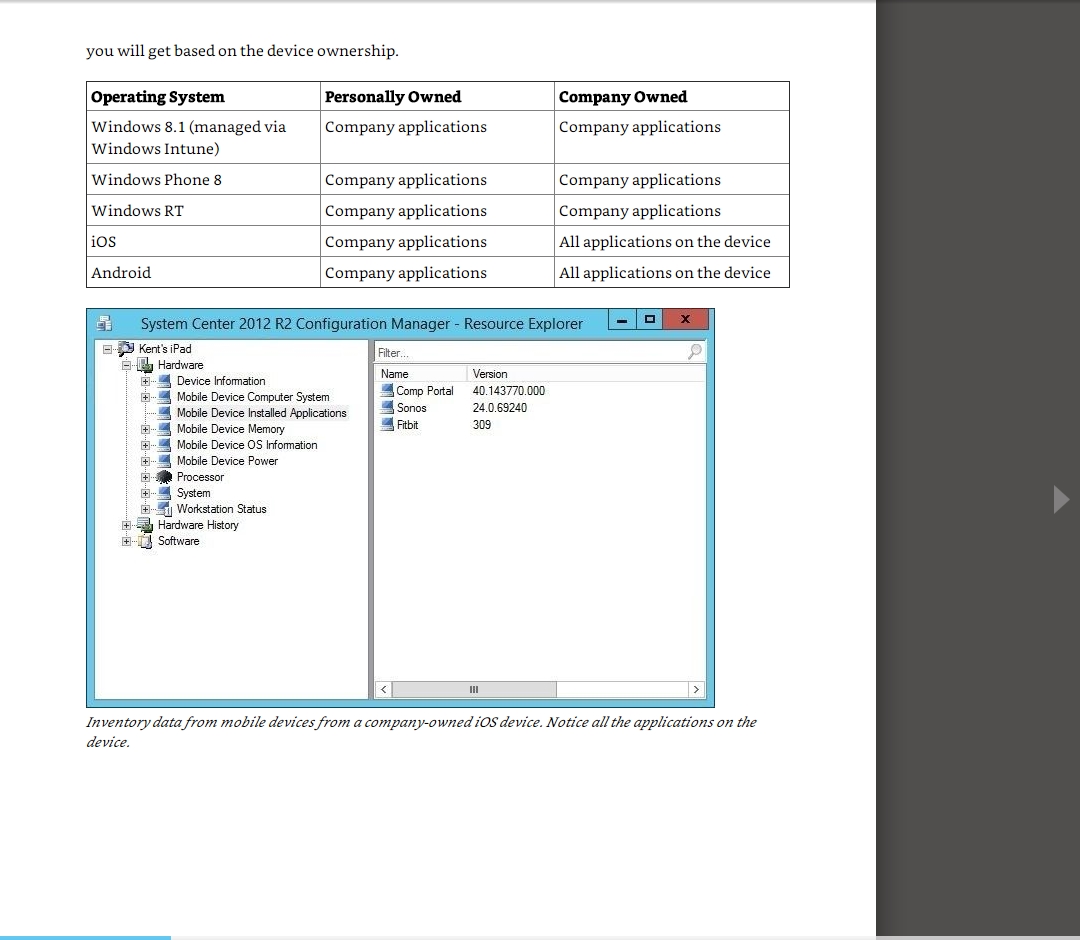This screenshot has width=1080, height=940.
Task: Sort by the Name column header
Action: point(420,374)
